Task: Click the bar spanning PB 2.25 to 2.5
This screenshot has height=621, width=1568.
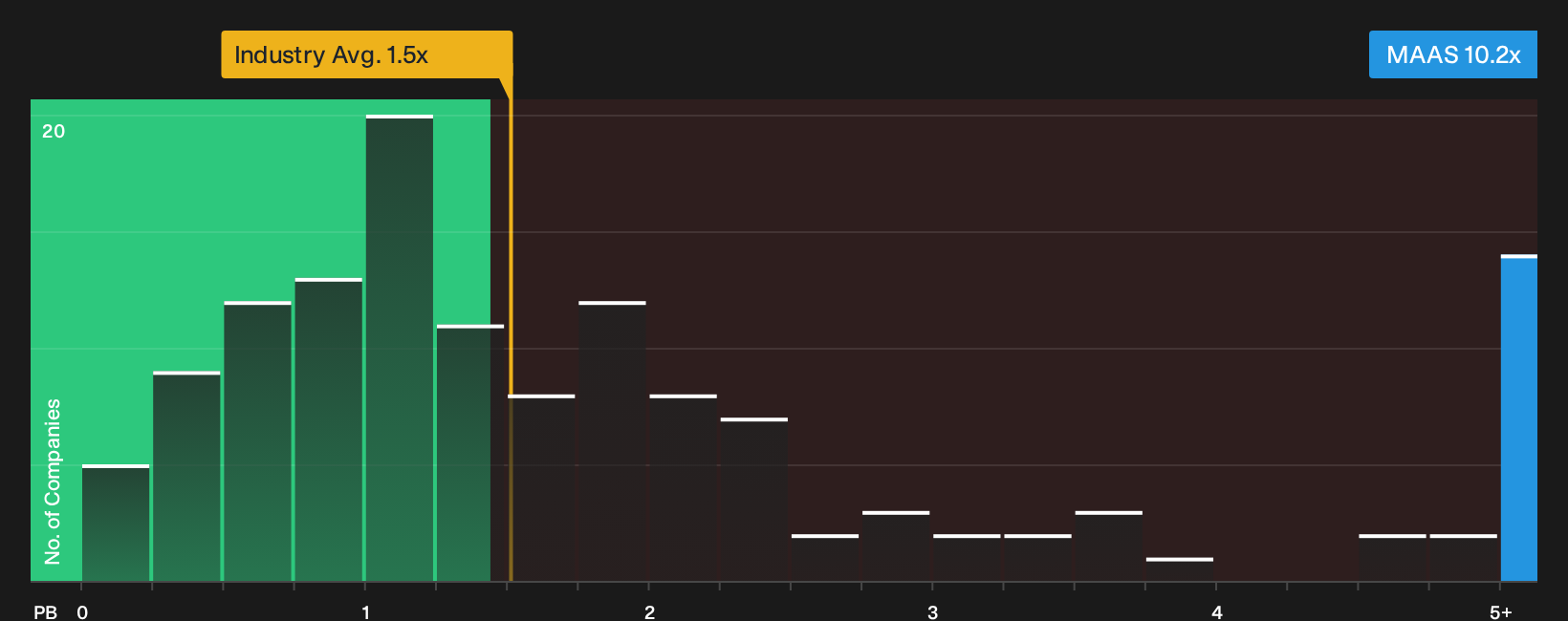Action: point(754,500)
